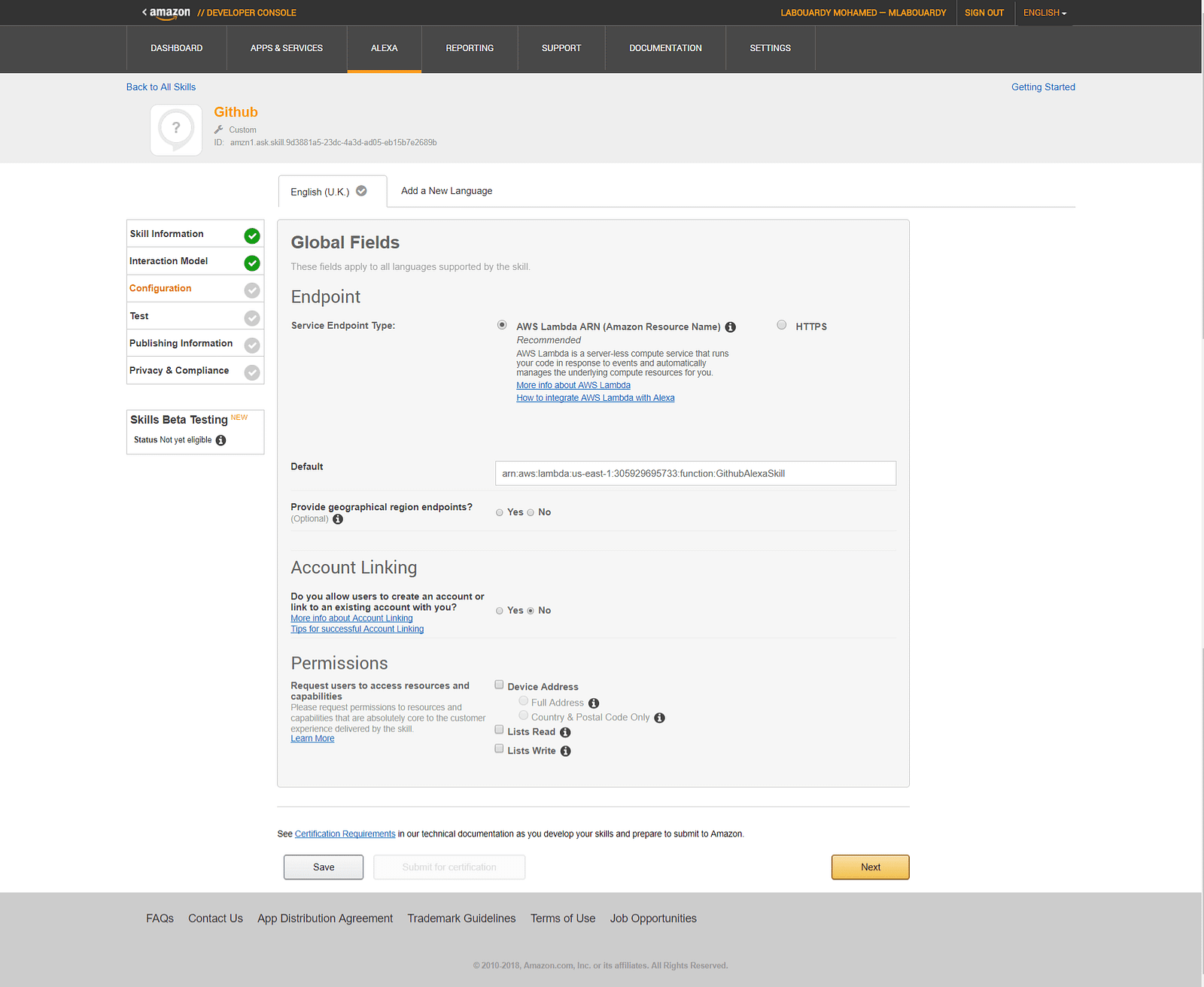
Task: Click the Publishing Information status check icon
Action: pyautogui.click(x=252, y=345)
